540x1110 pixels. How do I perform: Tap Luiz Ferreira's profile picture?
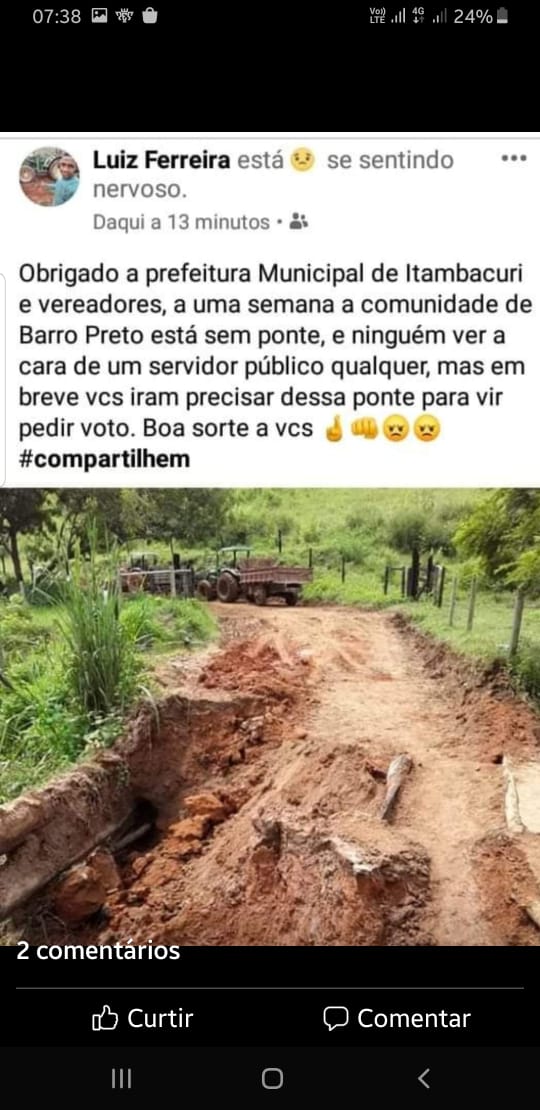click(x=50, y=176)
